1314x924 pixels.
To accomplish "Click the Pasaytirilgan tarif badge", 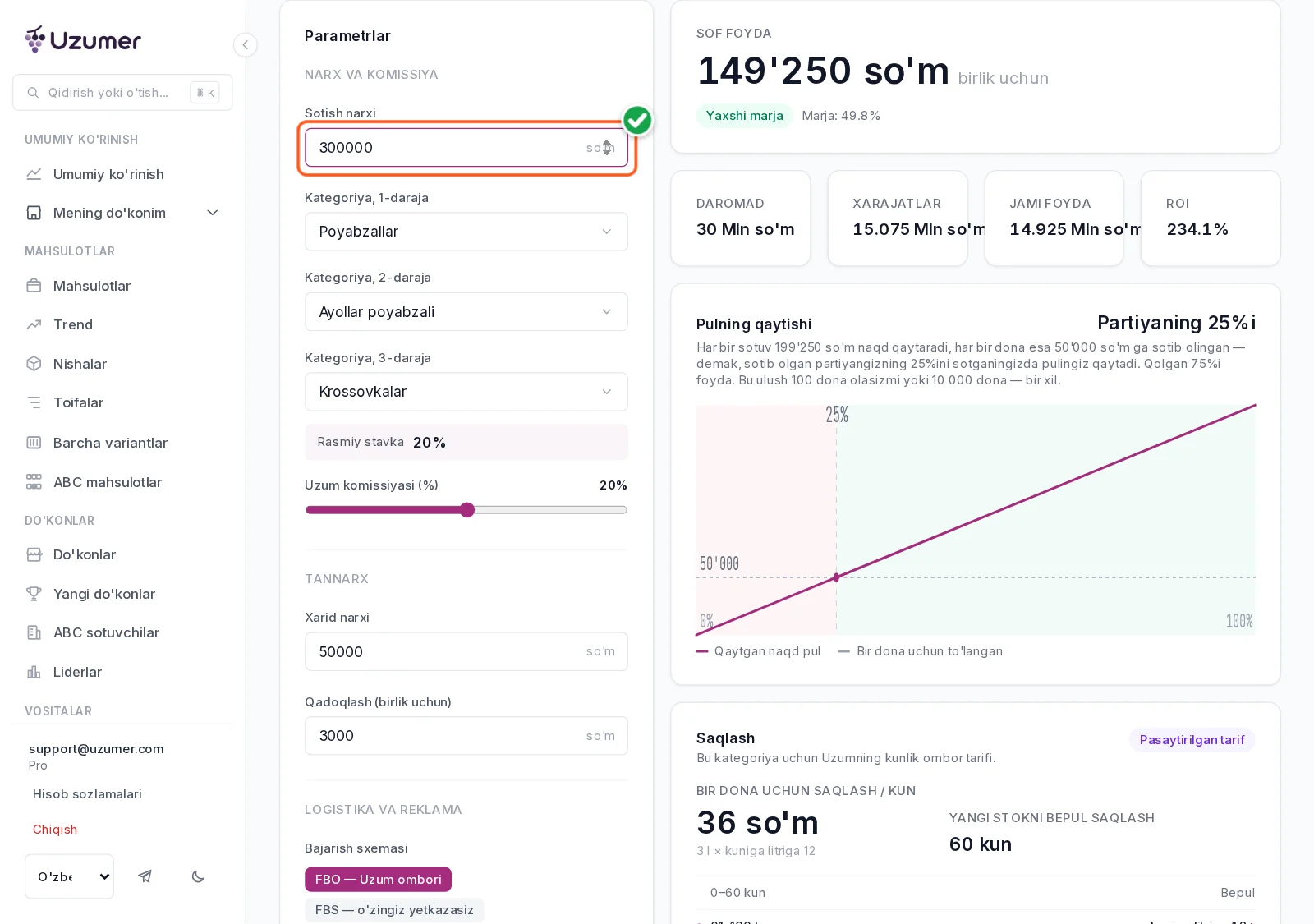I will [1192, 740].
